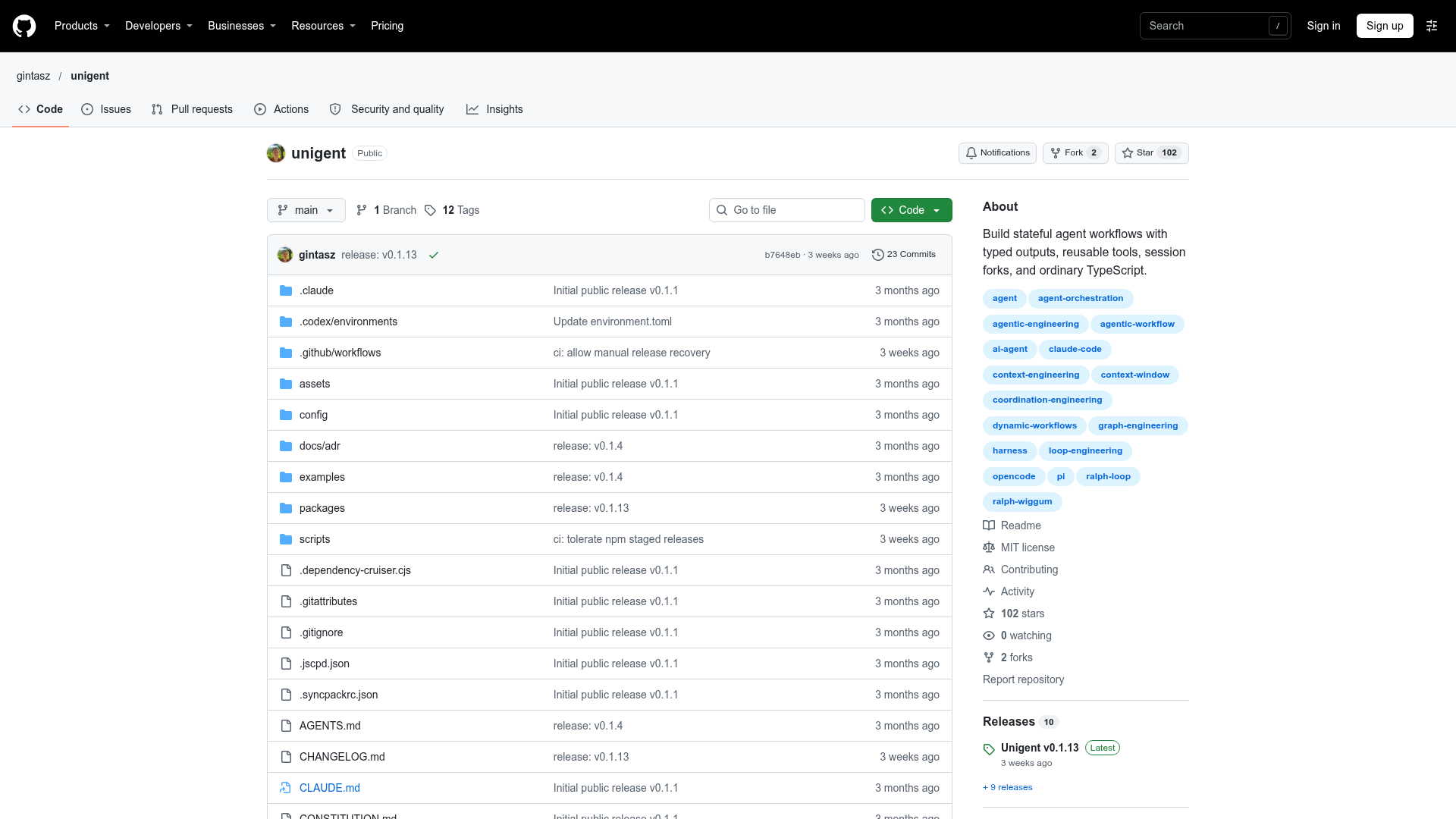The image size is (1456, 819).
Task: Expand the Developers menu
Action: (x=158, y=26)
